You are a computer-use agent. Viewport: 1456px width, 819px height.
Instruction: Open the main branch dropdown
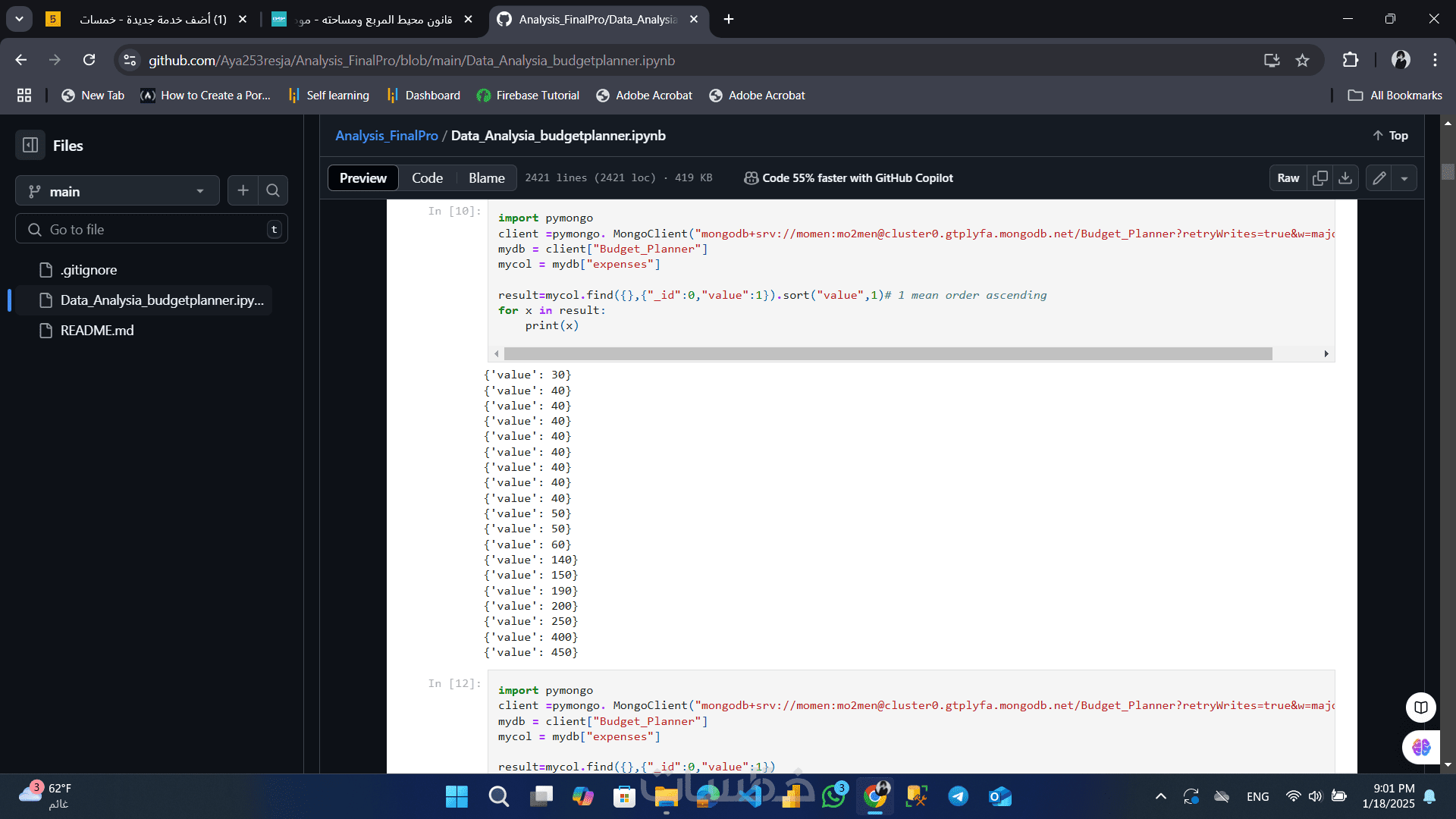[x=118, y=191]
